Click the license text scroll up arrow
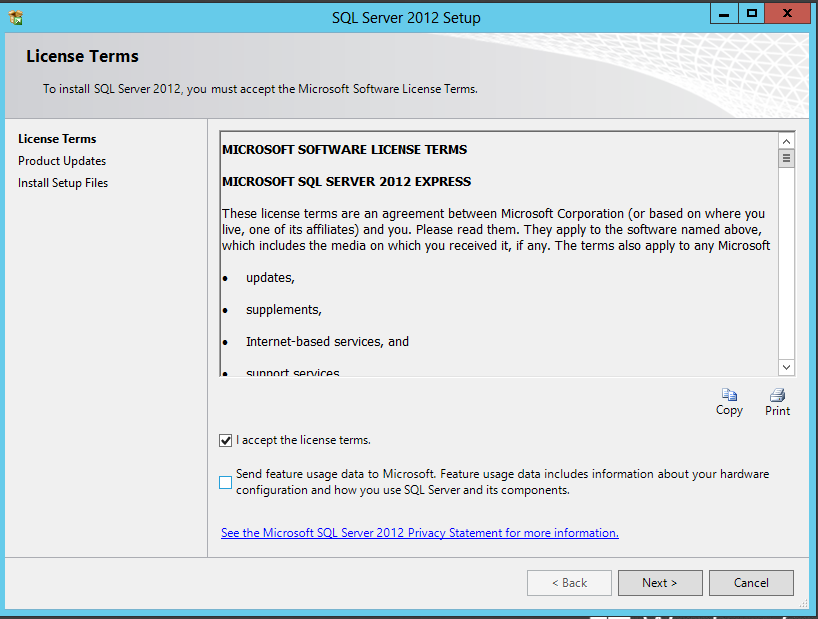Viewport: 818px width, 619px height. (786, 141)
